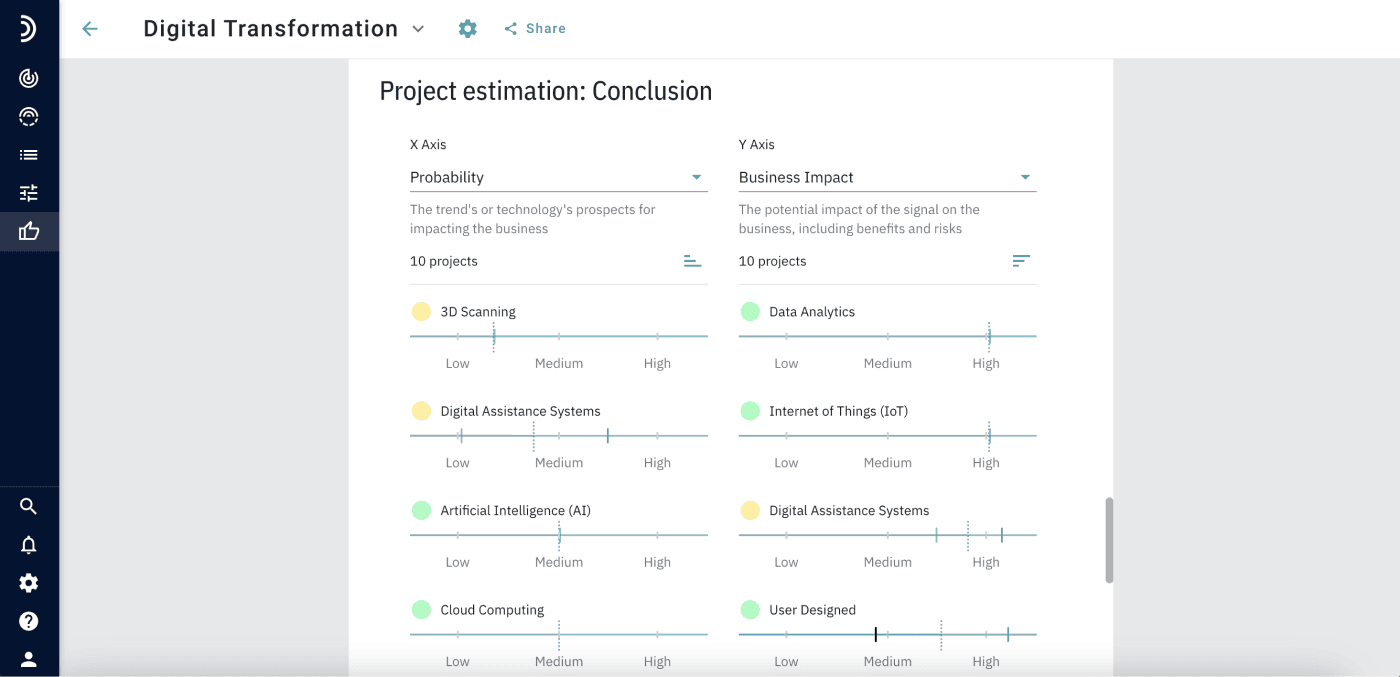Open the radar icon in sidebar
Viewport: 1400px width, 677px height.
click(29, 78)
